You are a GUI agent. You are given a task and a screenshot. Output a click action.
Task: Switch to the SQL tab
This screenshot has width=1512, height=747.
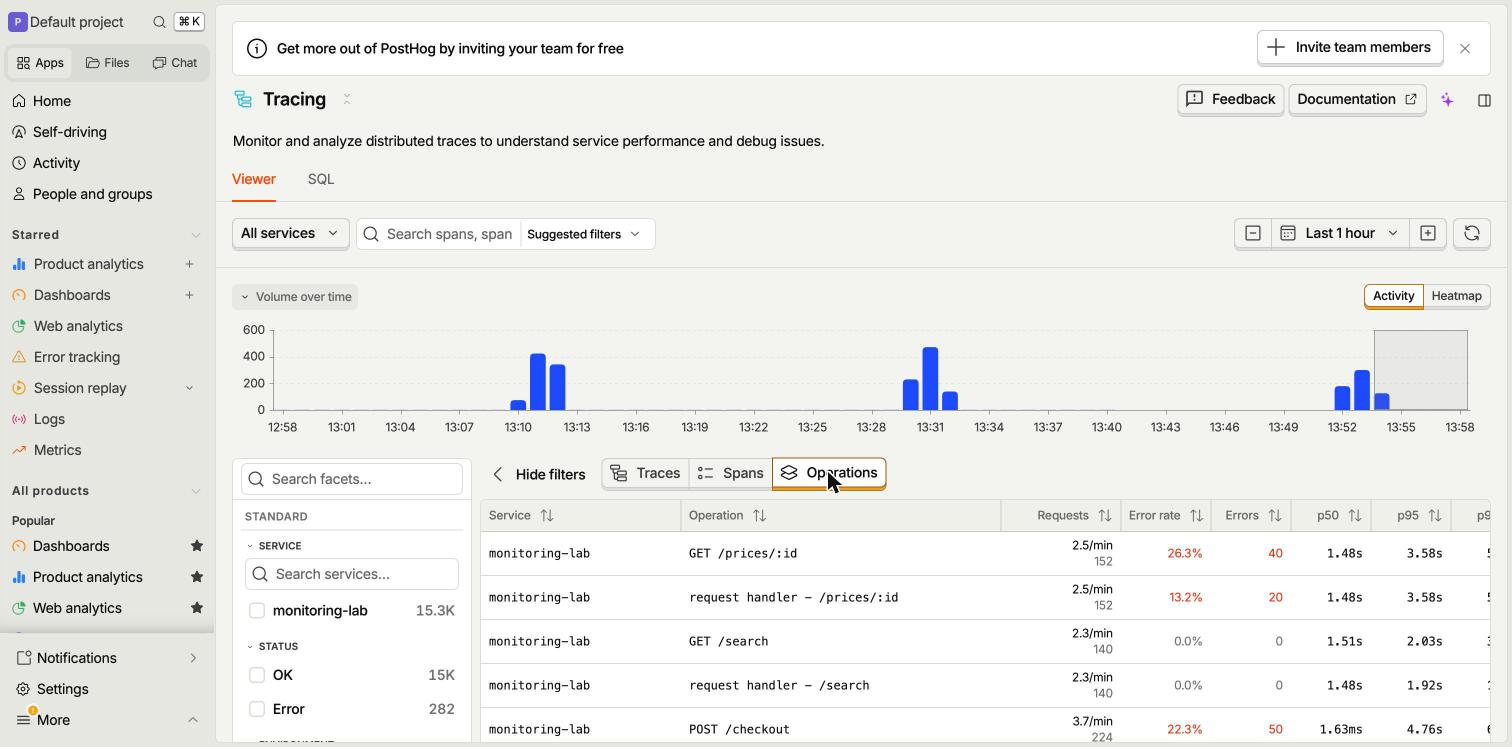coord(321,180)
